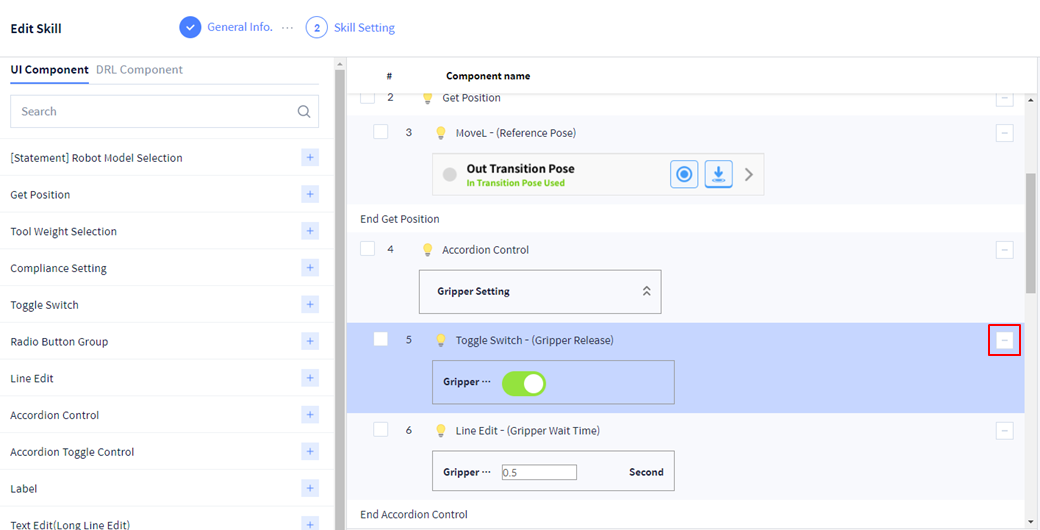
Task: Click the lightbulb icon beside Accordion Control
Action: point(427,250)
